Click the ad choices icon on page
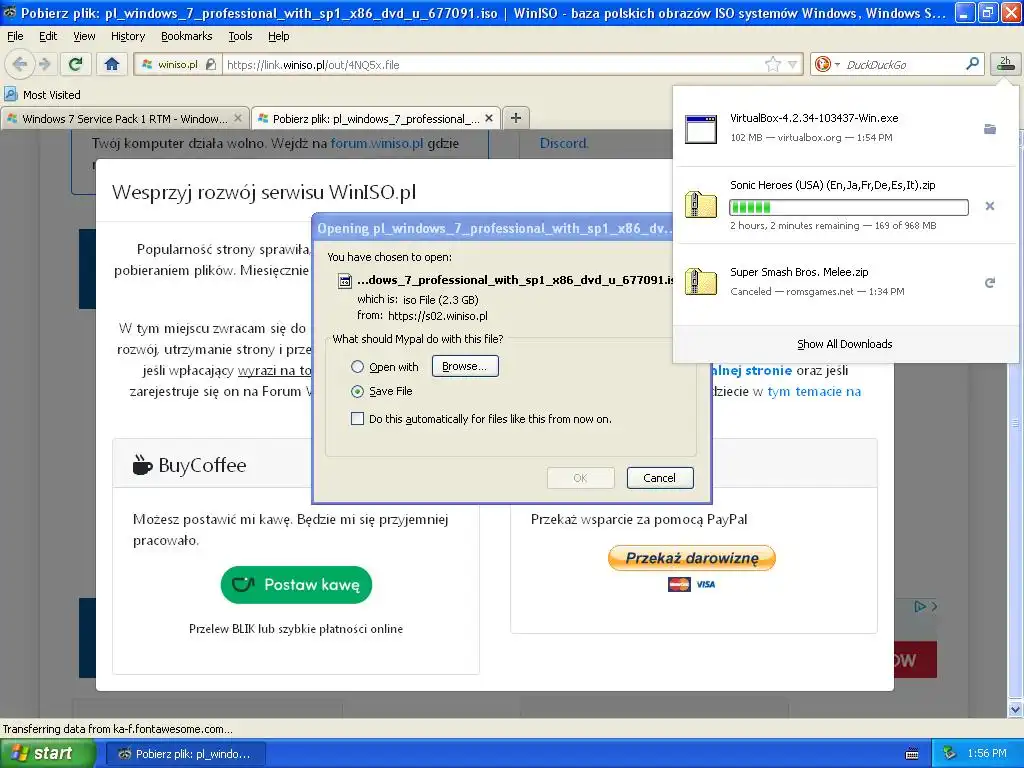The width and height of the screenshot is (1024, 768). [x=920, y=607]
